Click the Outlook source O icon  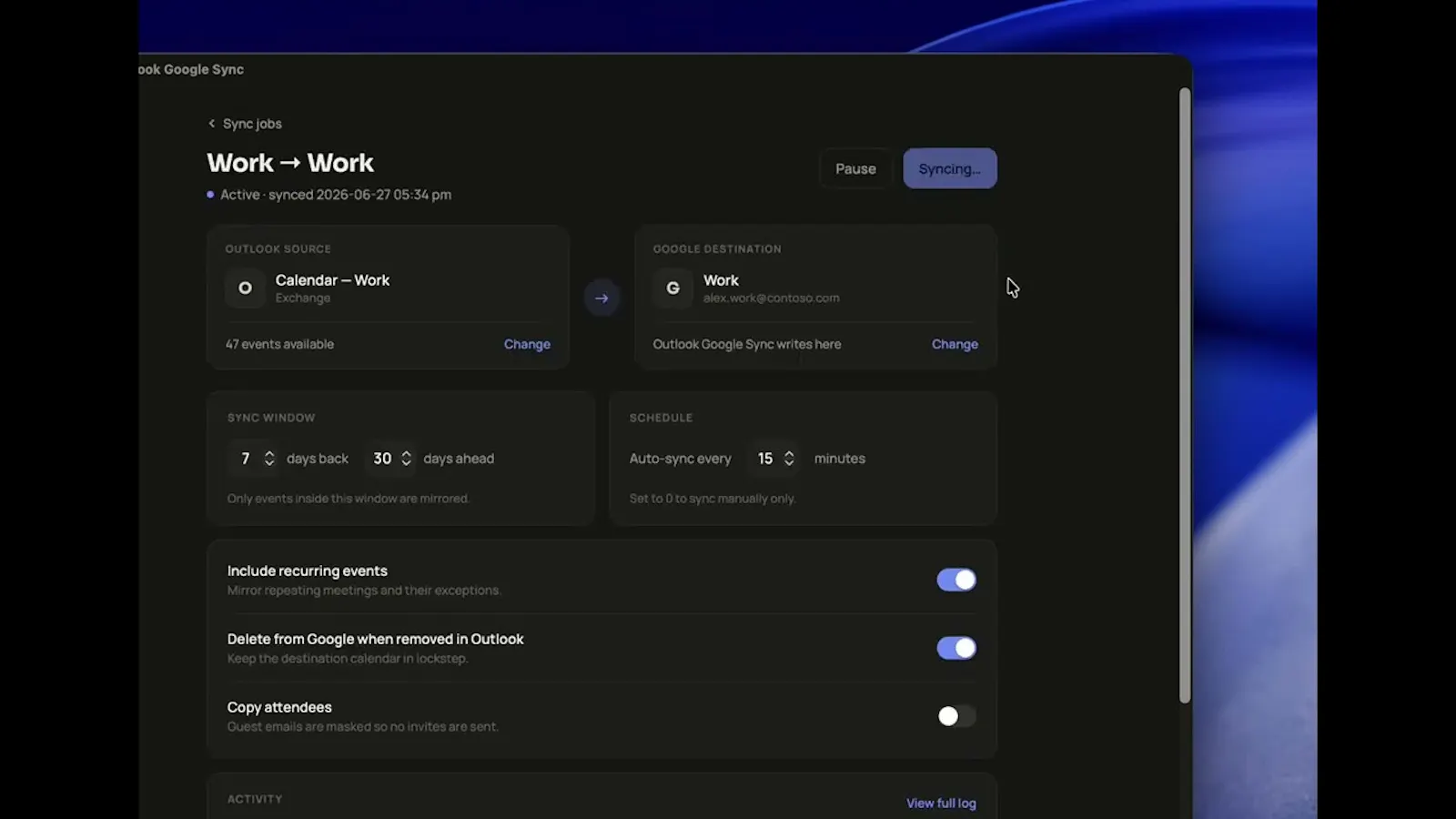pos(245,288)
